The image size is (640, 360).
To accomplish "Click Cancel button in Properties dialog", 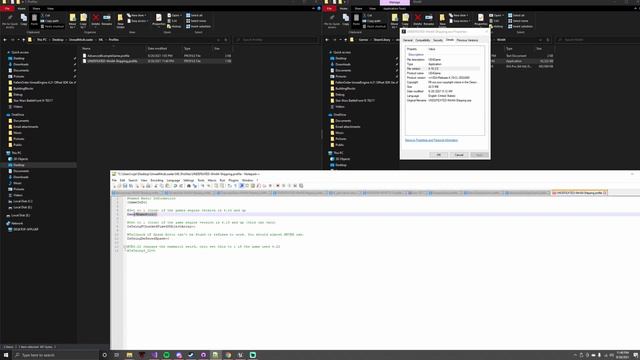I will (x=459, y=155).
